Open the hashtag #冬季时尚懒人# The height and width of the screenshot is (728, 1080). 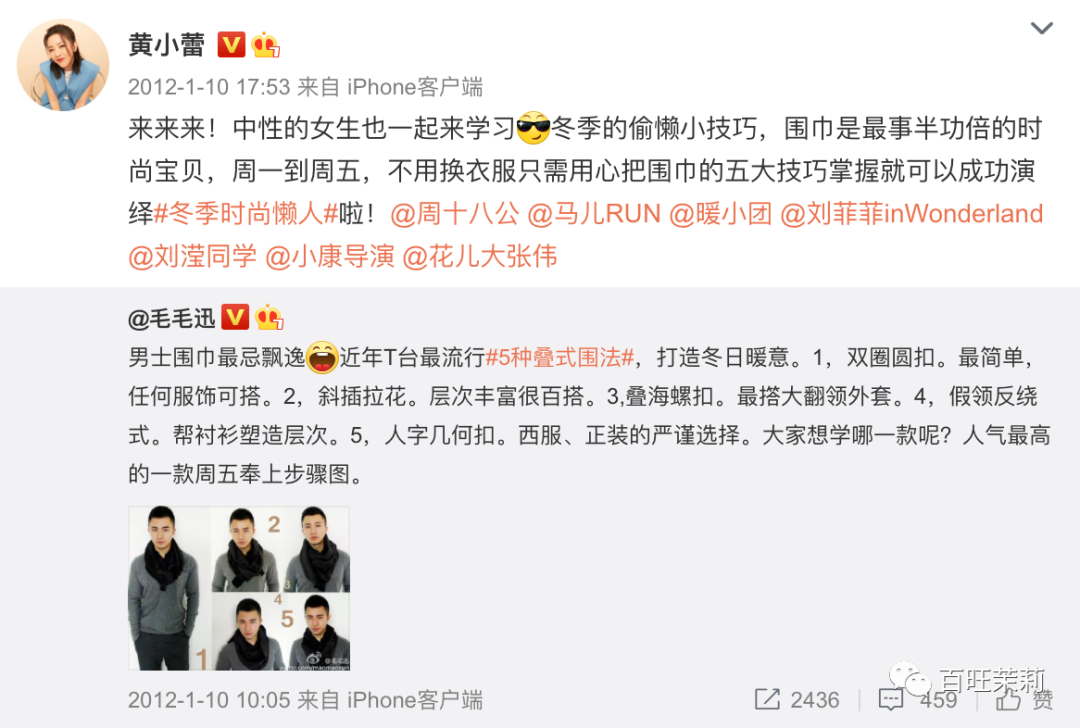[x=245, y=214]
